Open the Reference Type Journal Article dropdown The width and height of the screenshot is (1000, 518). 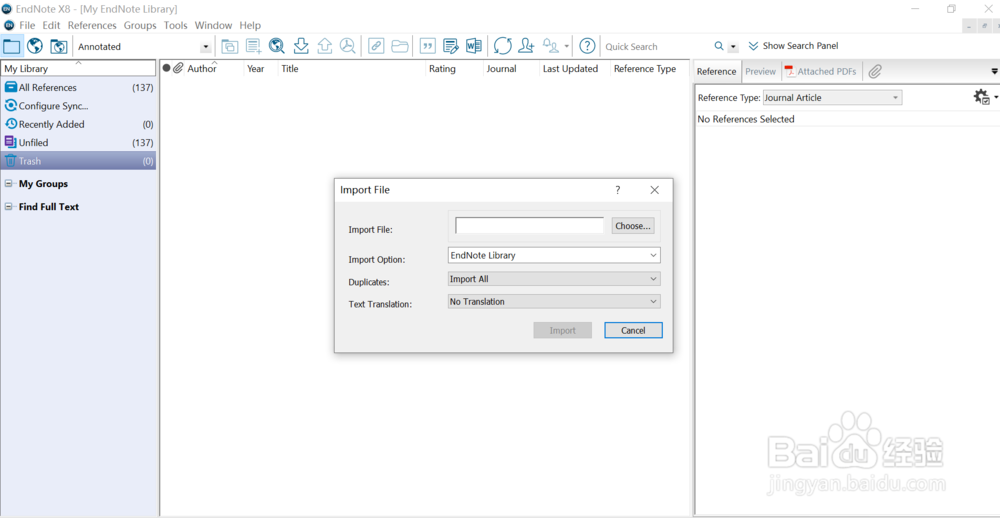pos(832,98)
